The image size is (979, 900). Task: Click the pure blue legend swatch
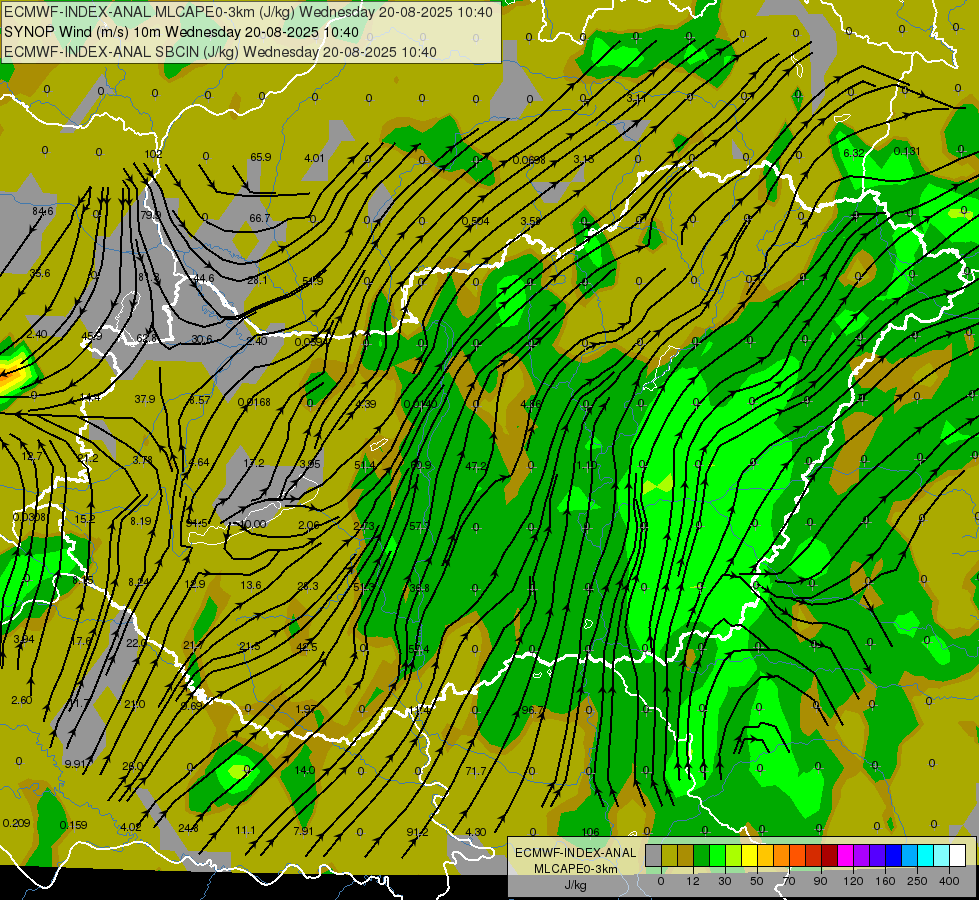[895, 855]
